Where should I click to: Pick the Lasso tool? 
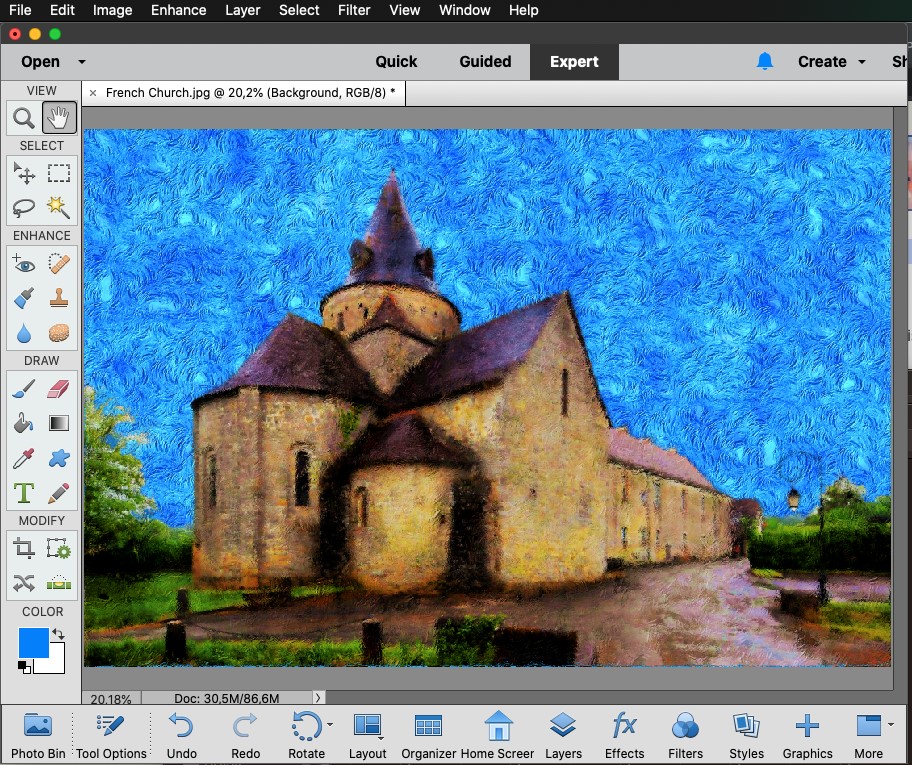[x=24, y=207]
